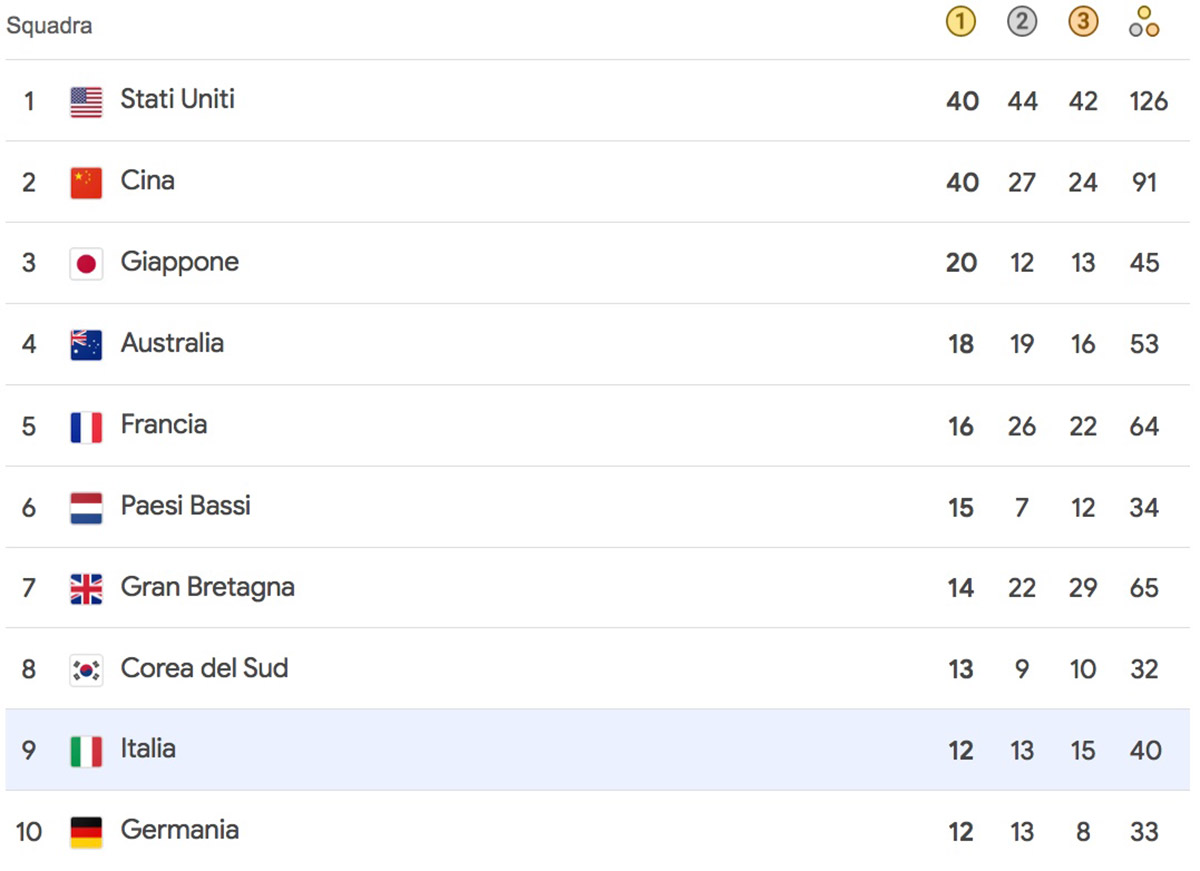Click the silver medal column icon
The width and height of the screenshot is (1200, 871).
click(1021, 21)
